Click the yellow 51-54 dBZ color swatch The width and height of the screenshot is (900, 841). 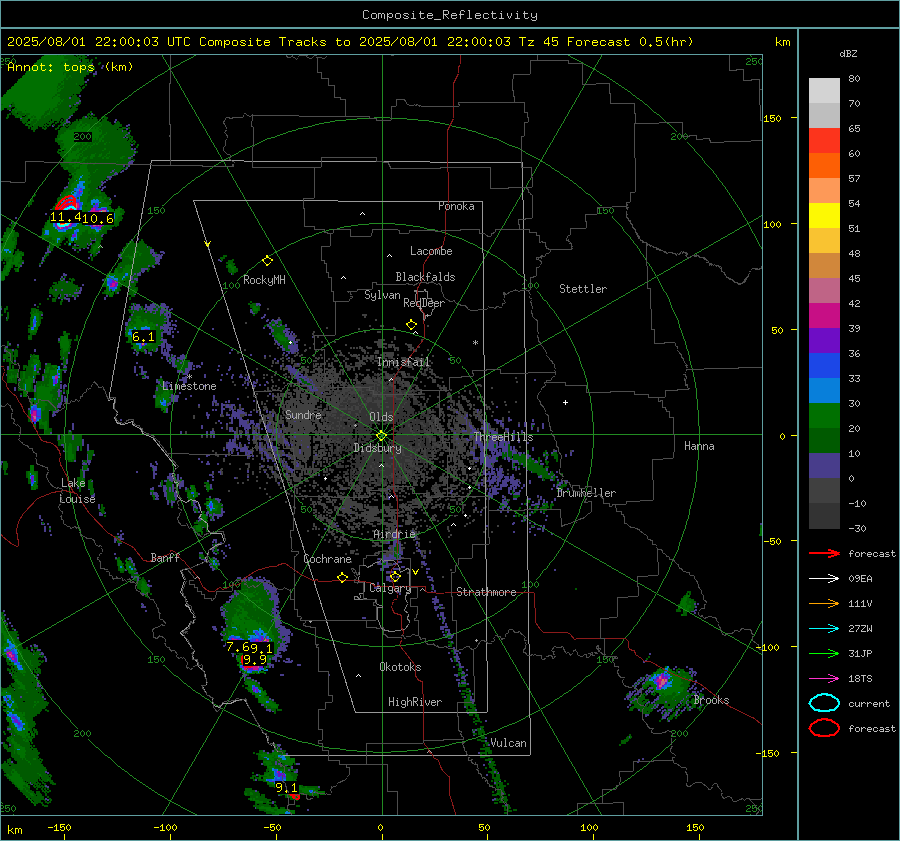pos(824,216)
